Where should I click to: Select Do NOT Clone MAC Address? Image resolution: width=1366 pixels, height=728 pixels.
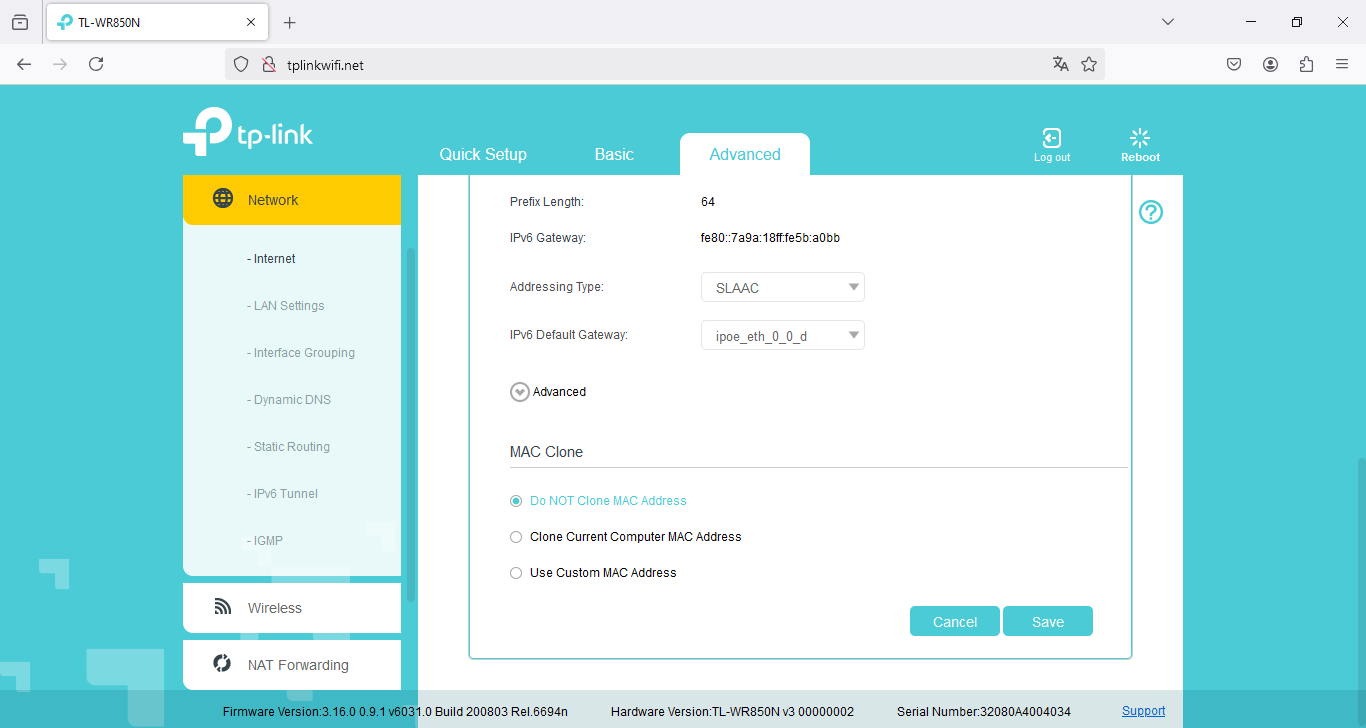click(x=516, y=501)
